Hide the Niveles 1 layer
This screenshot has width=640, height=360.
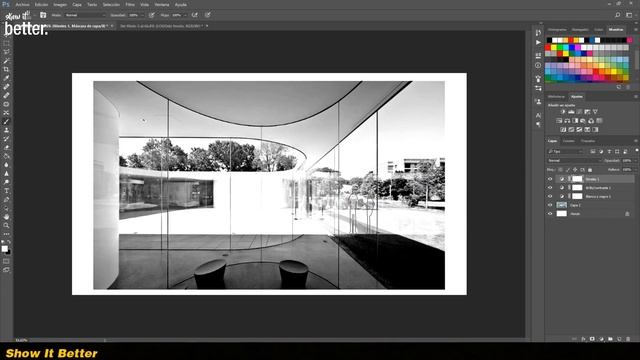coord(550,179)
